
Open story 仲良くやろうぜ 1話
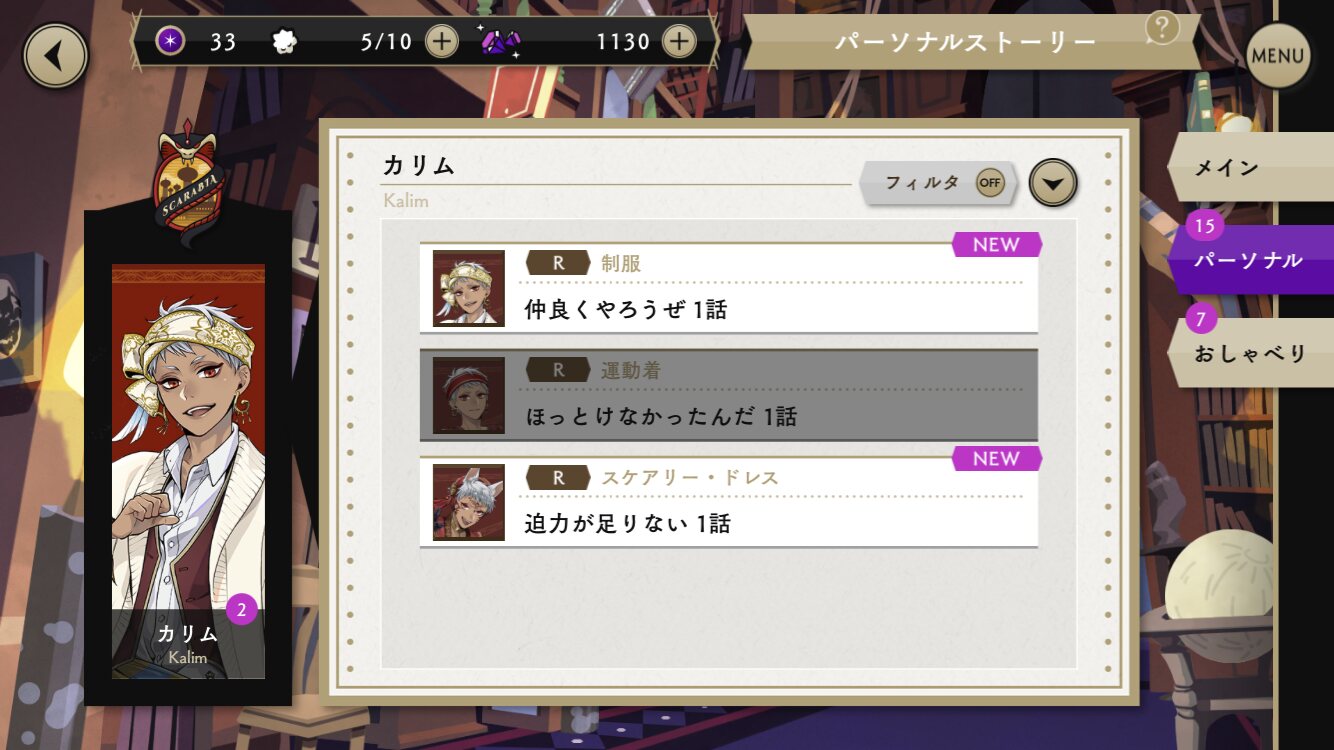click(x=729, y=288)
